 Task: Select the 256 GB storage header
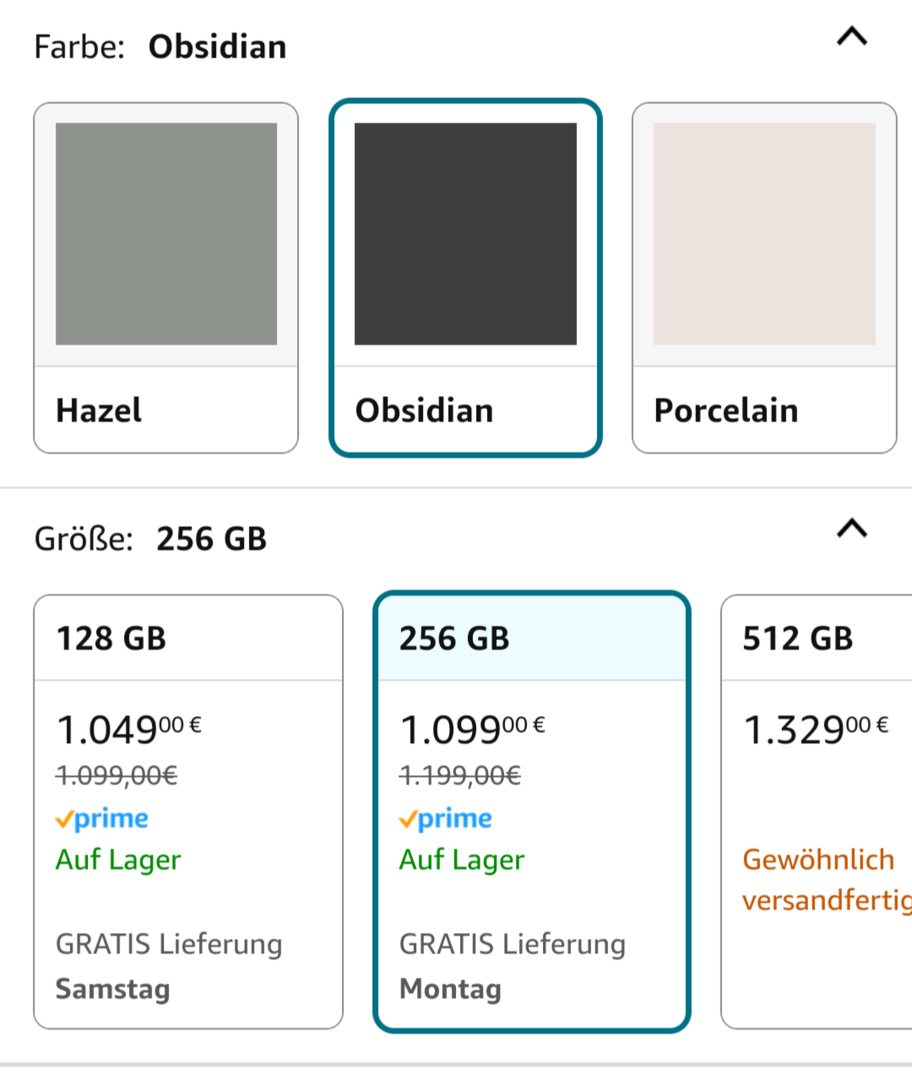coord(454,638)
